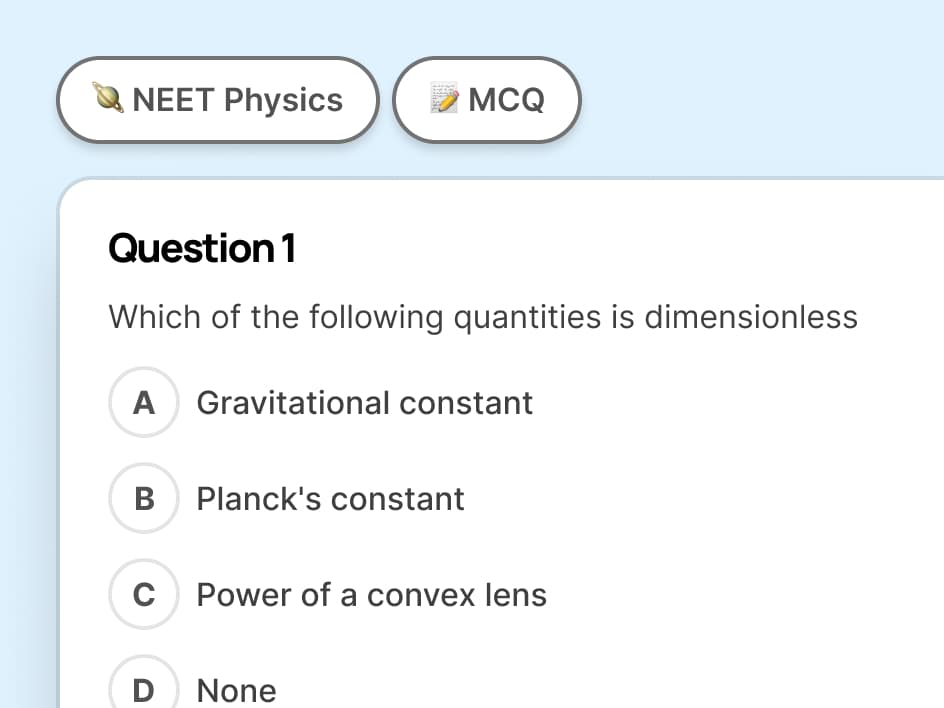This screenshot has width=944, height=708.
Task: Click the Question 1 heading
Action: (202, 249)
